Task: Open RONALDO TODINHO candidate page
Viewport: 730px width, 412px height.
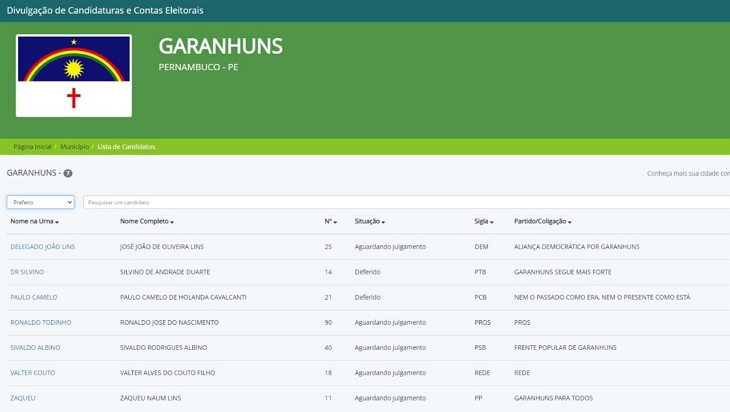Action: (x=40, y=322)
